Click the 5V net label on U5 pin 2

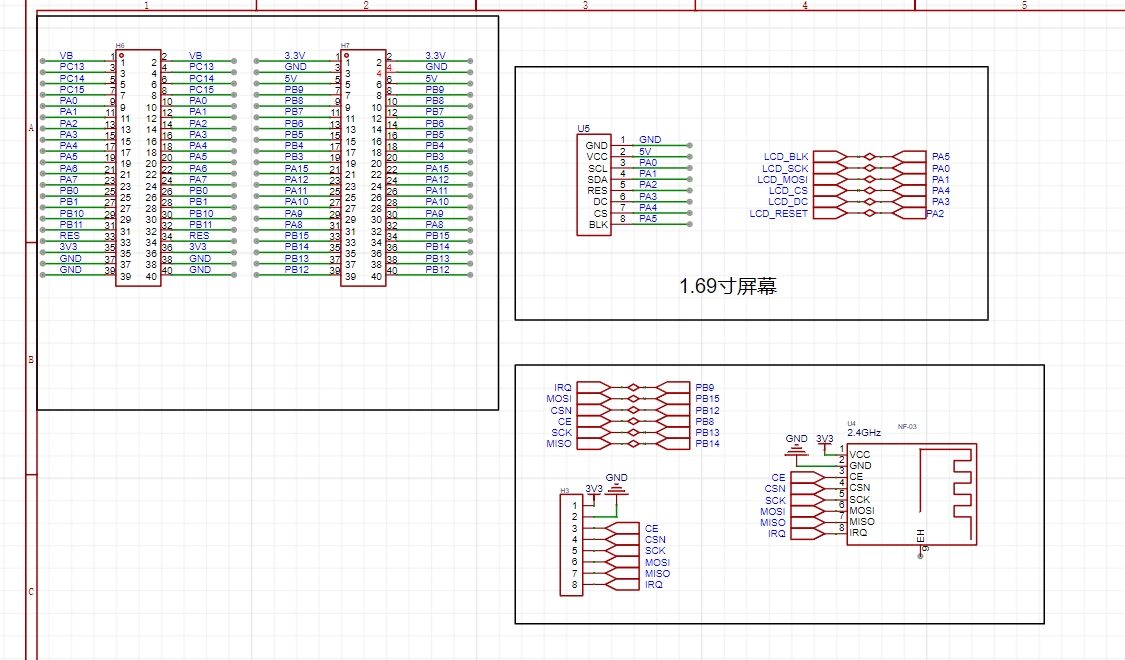[x=645, y=151]
